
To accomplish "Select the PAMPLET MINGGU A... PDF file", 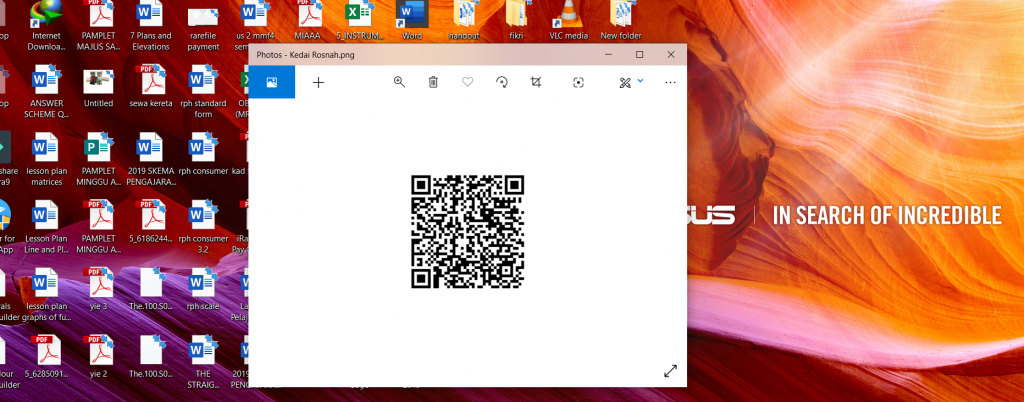I will pyautogui.click(x=99, y=227).
